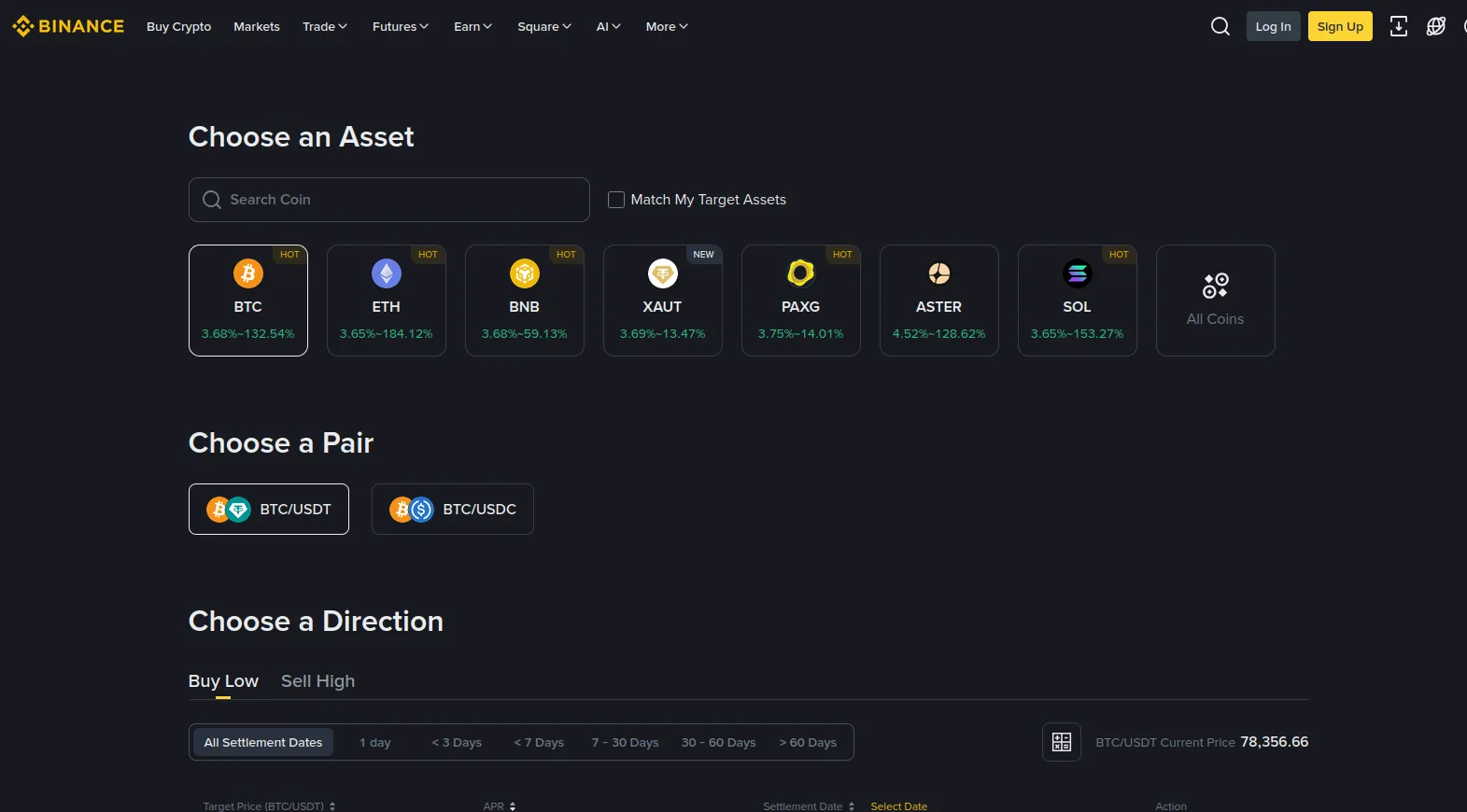Filter settlement by > 60 Days

[808, 743]
